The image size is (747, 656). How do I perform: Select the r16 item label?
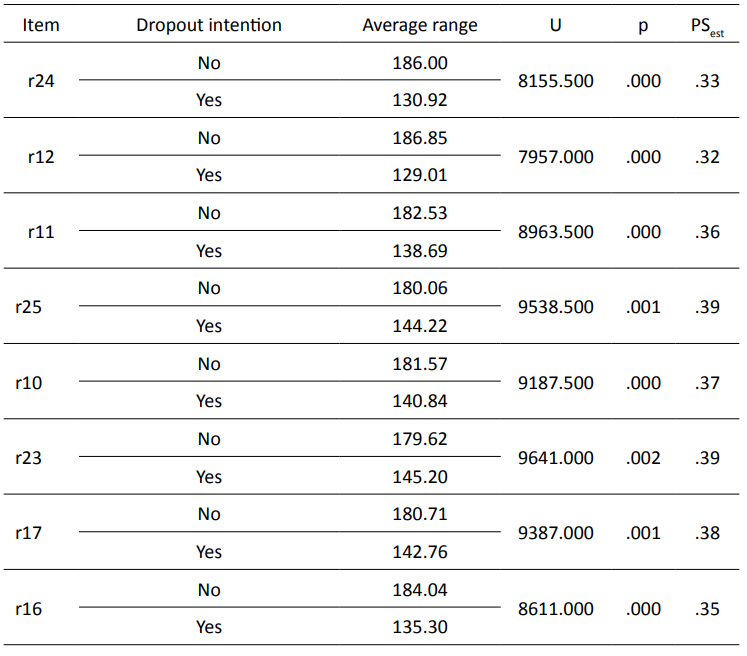pyautogui.click(x=28, y=609)
